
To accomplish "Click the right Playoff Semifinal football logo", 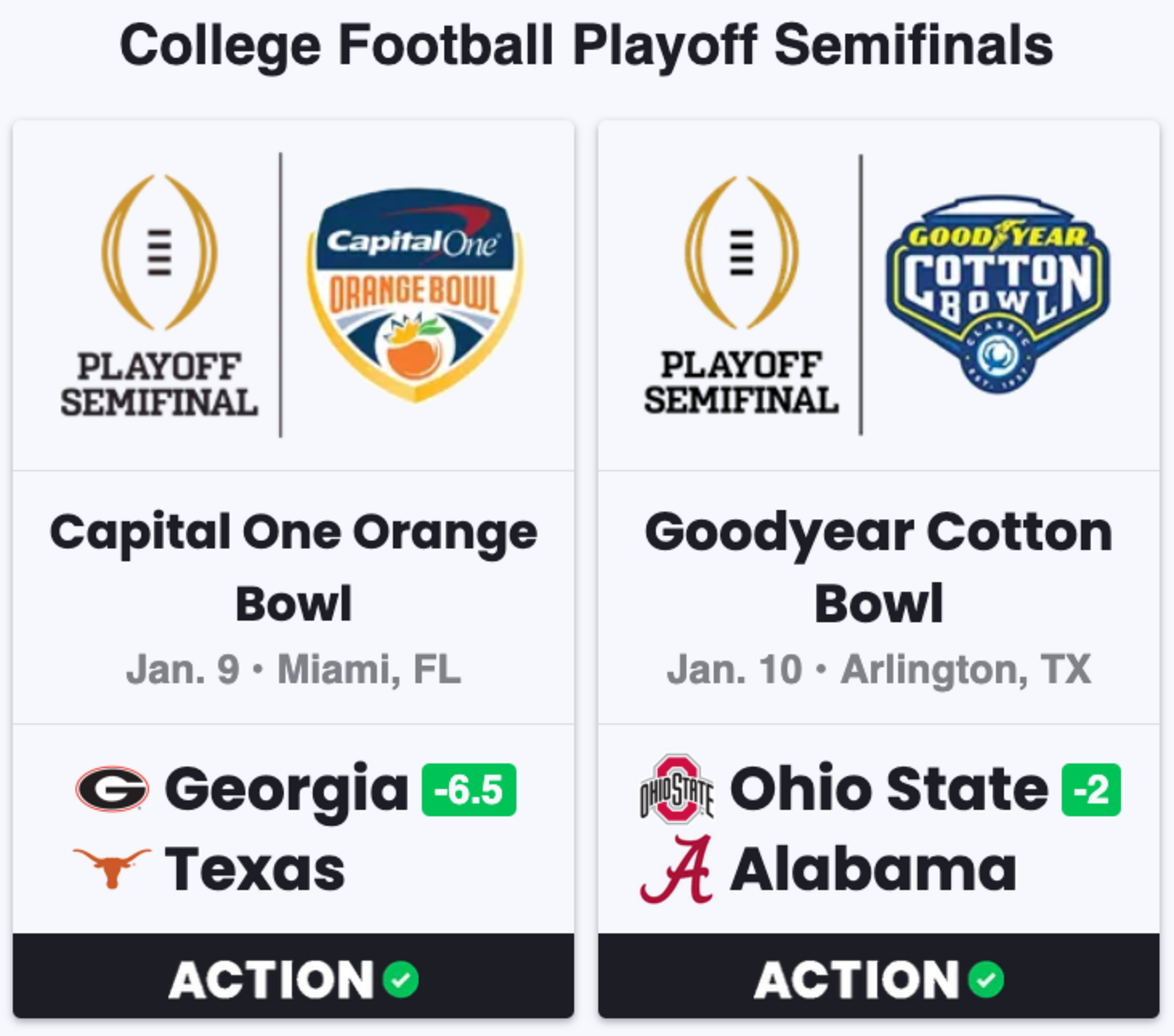I will [x=741, y=294].
